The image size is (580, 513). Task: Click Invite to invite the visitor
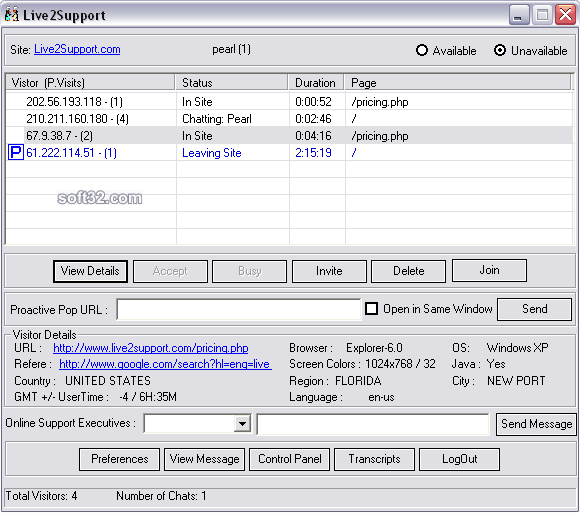(x=329, y=271)
